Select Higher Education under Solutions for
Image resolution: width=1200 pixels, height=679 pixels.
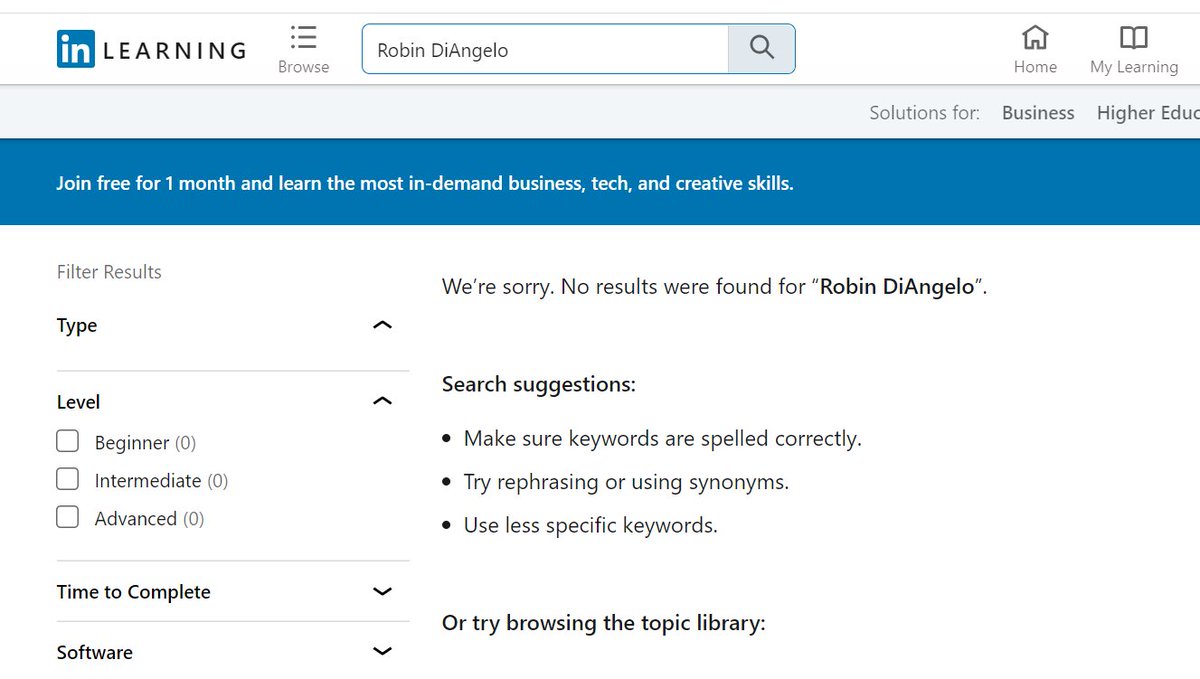1148,112
